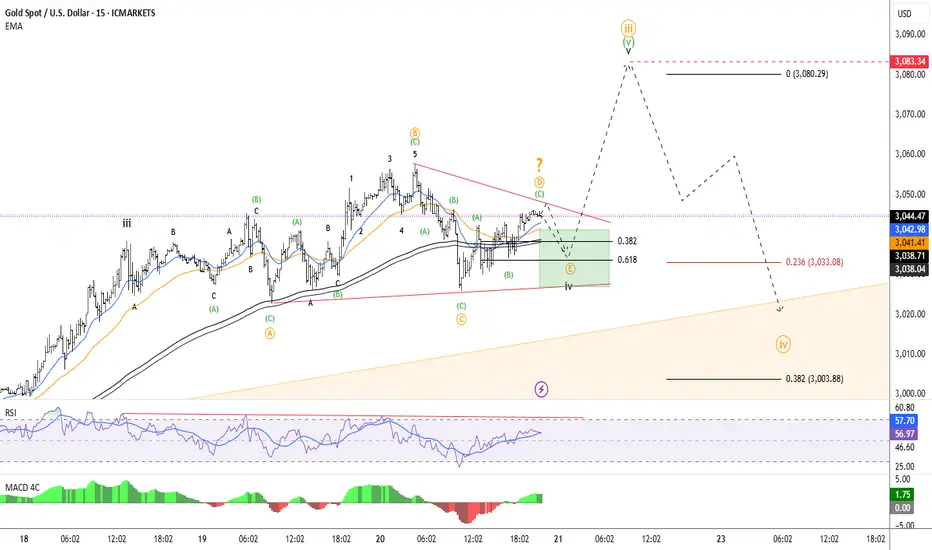Select the orange circled iv wave label
This screenshot has height=550, width=932.
pyautogui.click(x=783, y=344)
